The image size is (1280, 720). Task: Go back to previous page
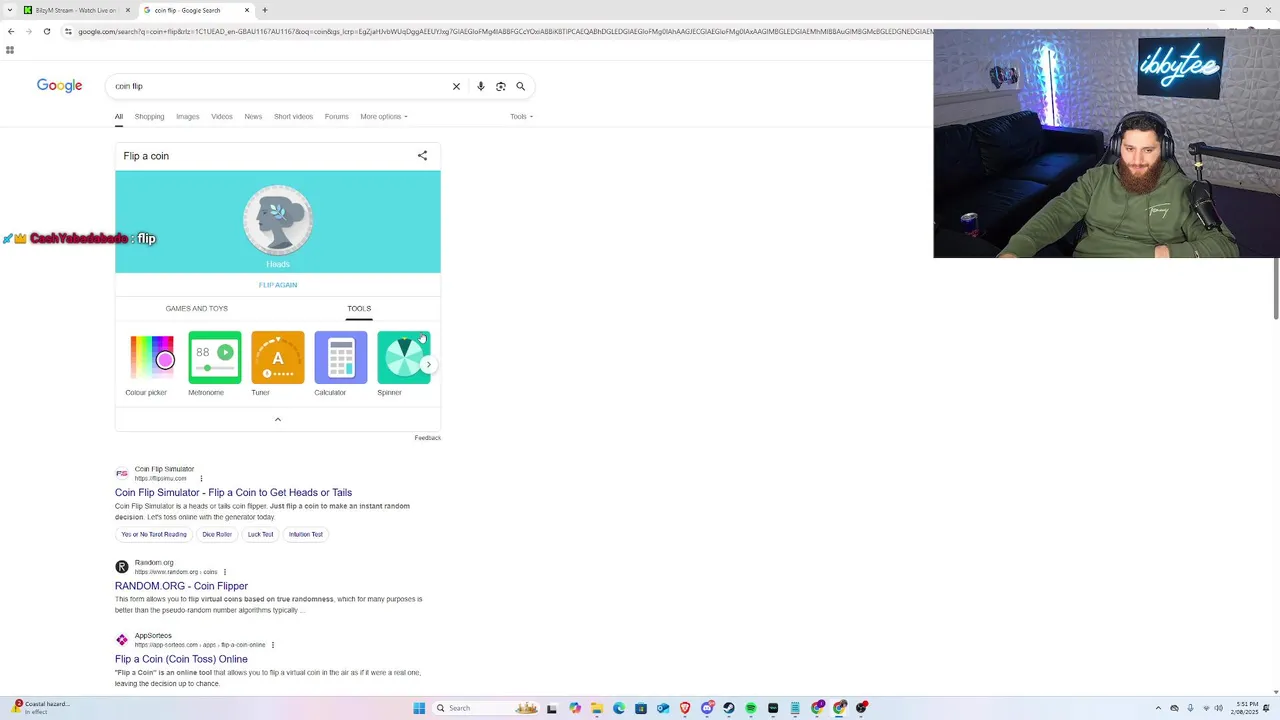coord(11,31)
